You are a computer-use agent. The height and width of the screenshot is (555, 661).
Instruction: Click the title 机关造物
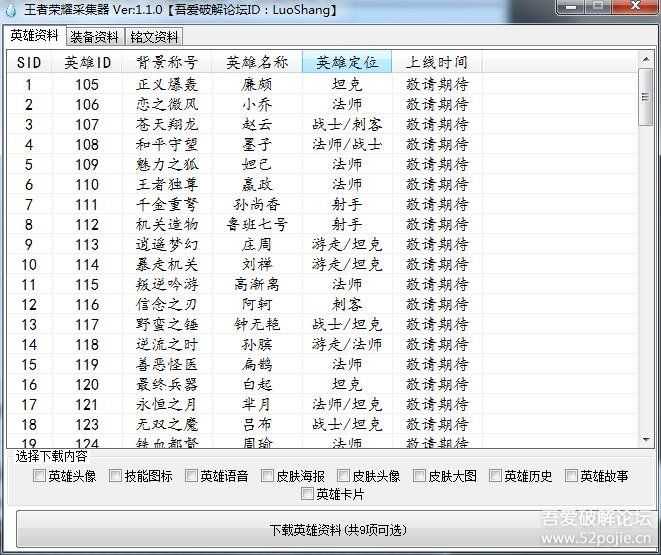(x=167, y=225)
